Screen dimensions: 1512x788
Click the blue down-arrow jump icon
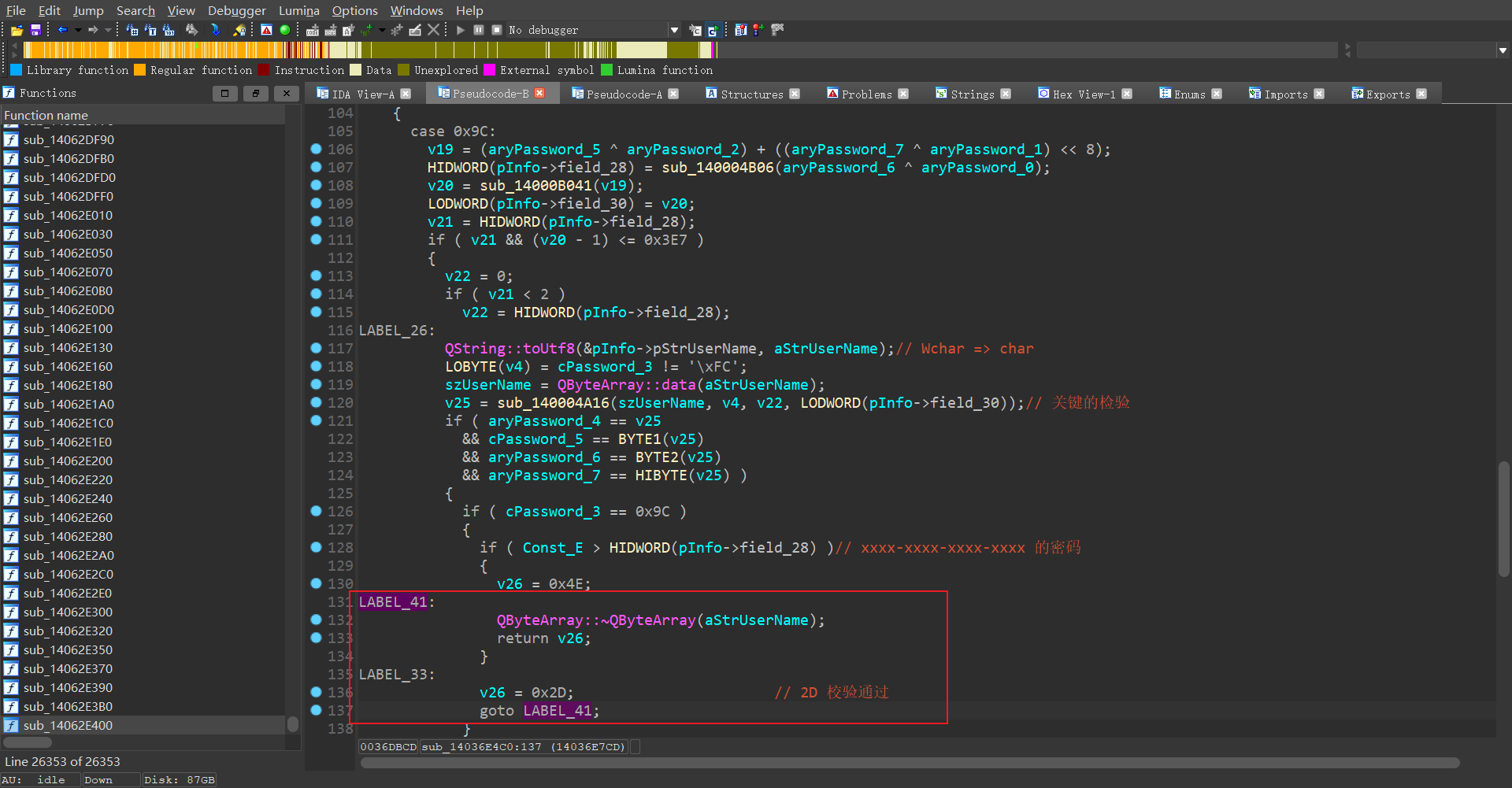[x=215, y=30]
